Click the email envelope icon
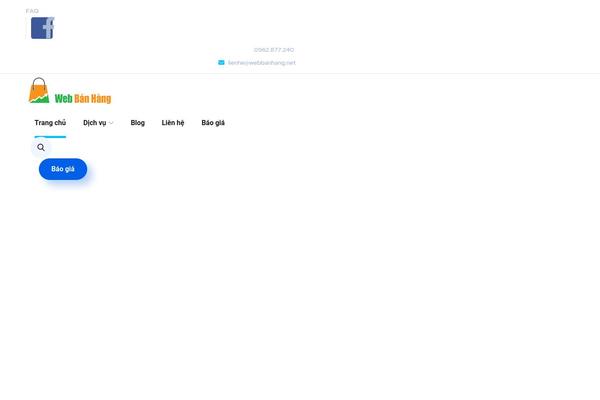The height and width of the screenshot is (400, 600). coord(221,62)
